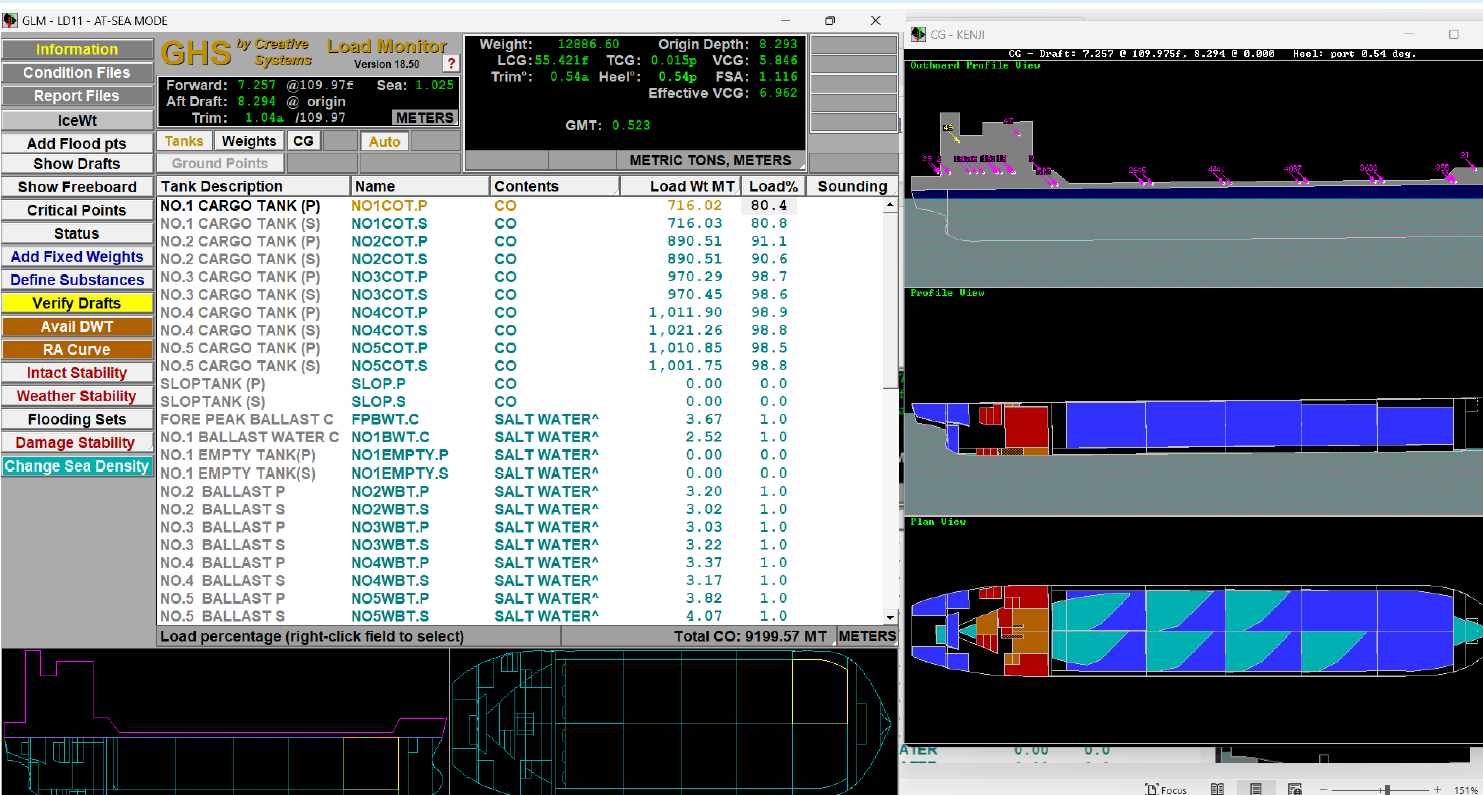
Task: Select Show Drafts
Action: [77, 163]
